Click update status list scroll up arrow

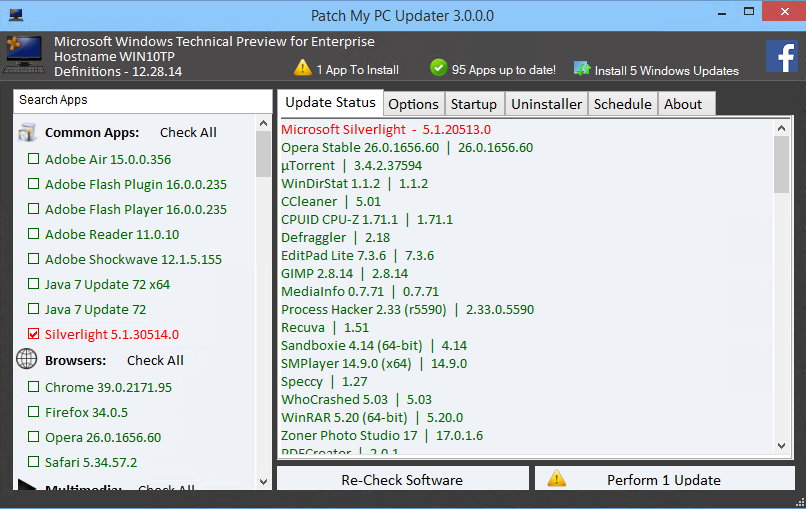(x=782, y=127)
